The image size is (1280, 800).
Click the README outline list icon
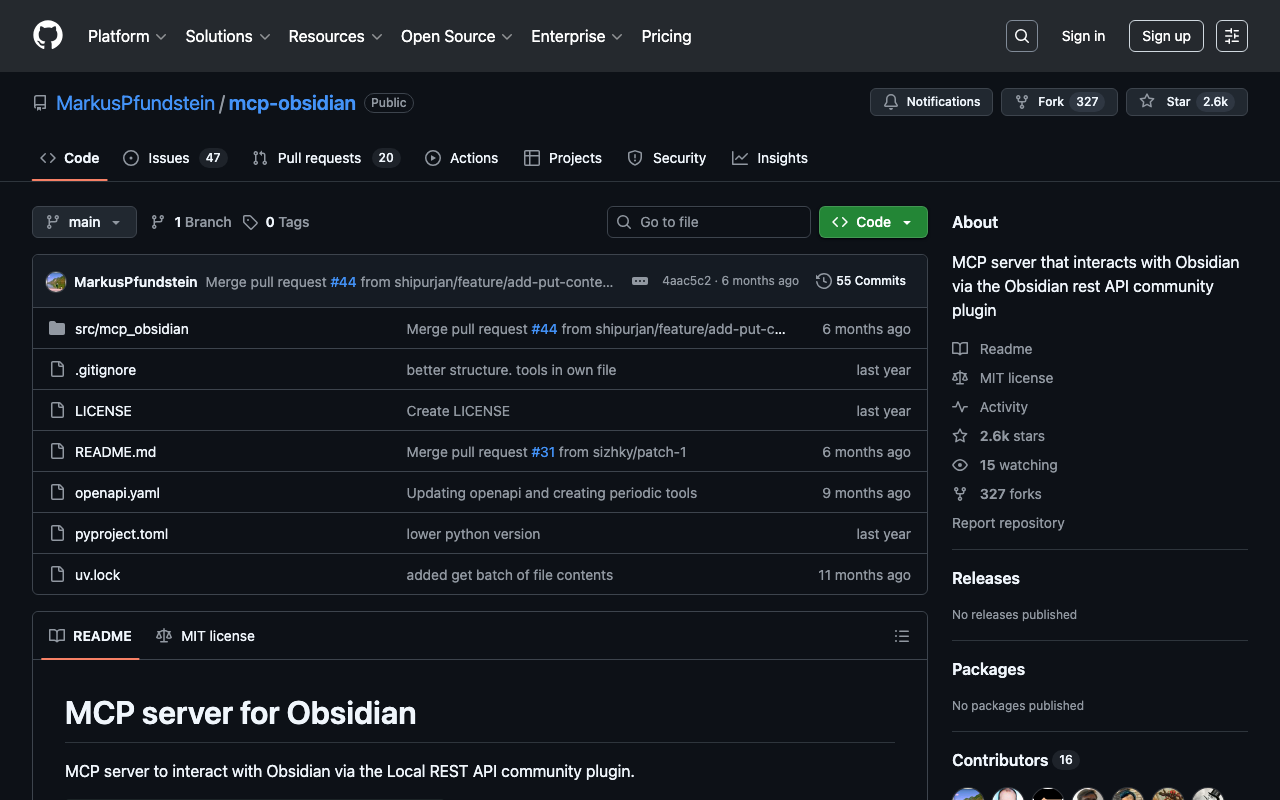[901, 636]
